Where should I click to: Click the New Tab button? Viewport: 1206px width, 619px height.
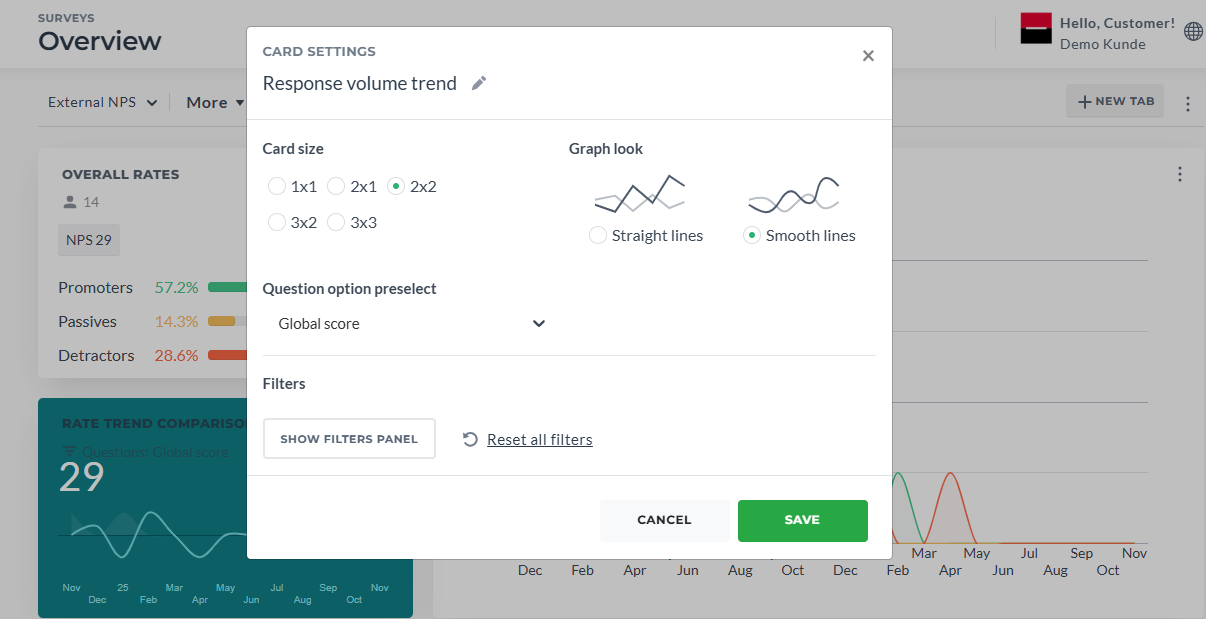click(1115, 101)
